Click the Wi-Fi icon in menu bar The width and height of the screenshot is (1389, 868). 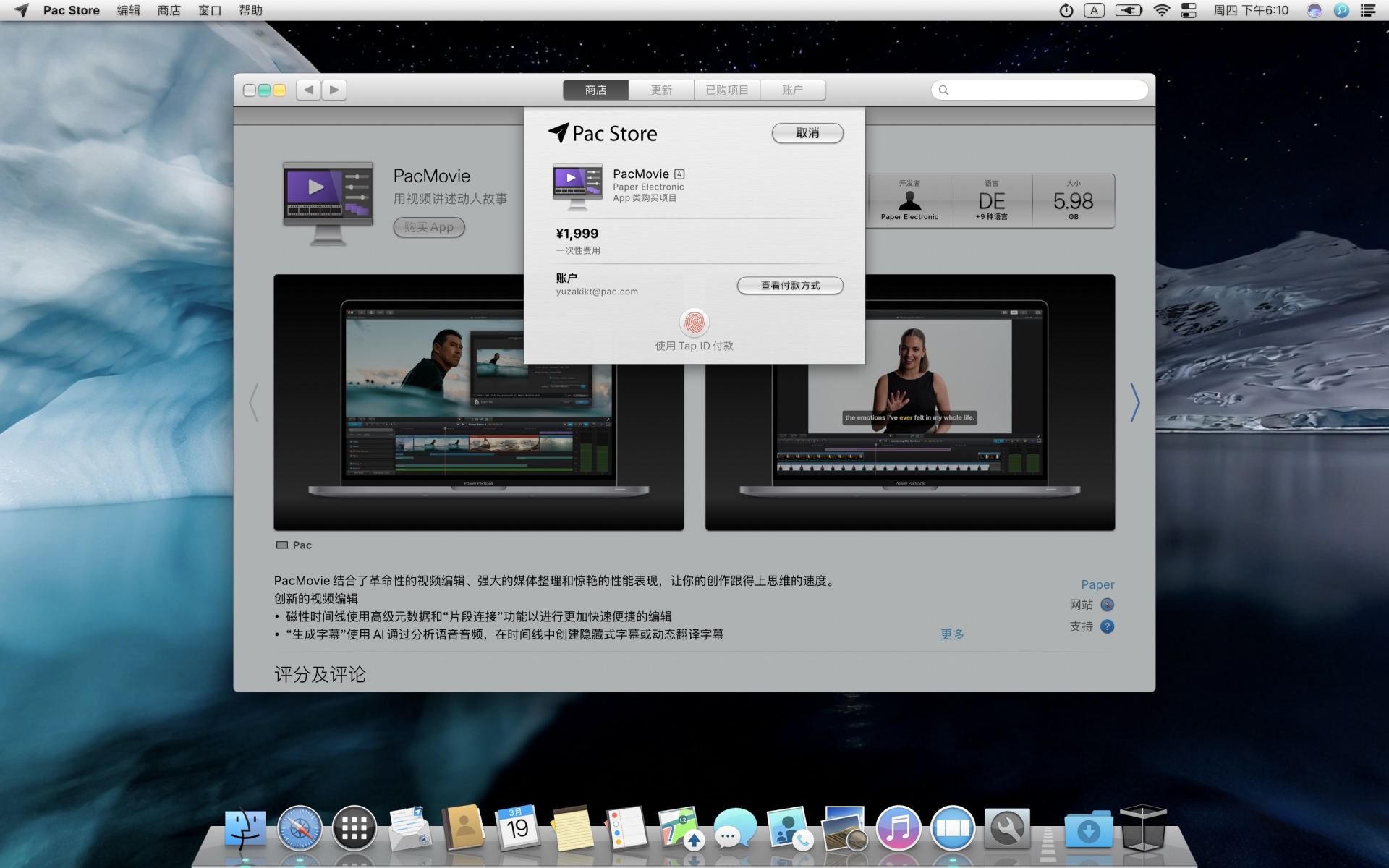[x=1161, y=10]
